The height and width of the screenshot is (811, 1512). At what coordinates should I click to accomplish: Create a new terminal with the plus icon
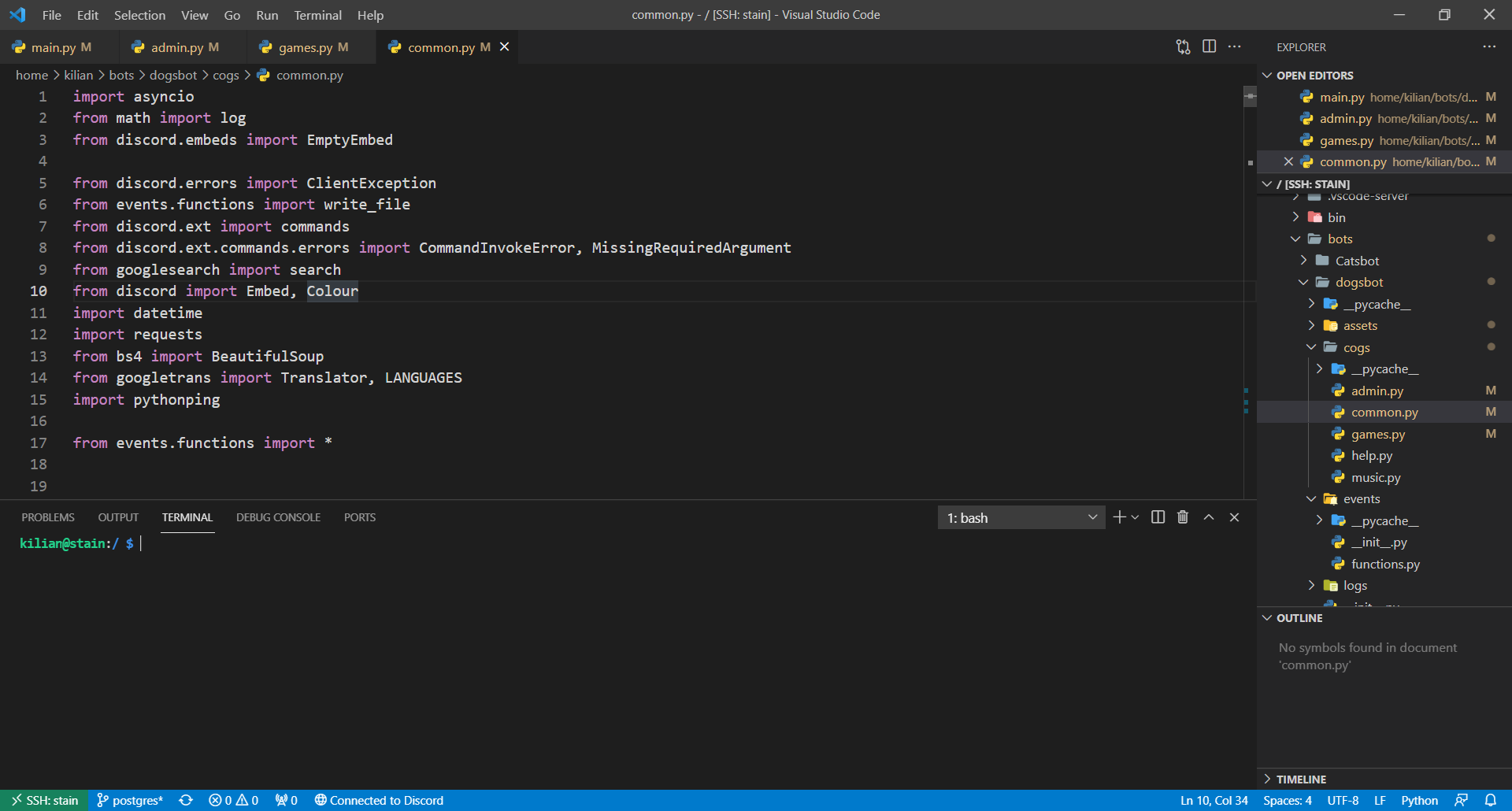1119,517
